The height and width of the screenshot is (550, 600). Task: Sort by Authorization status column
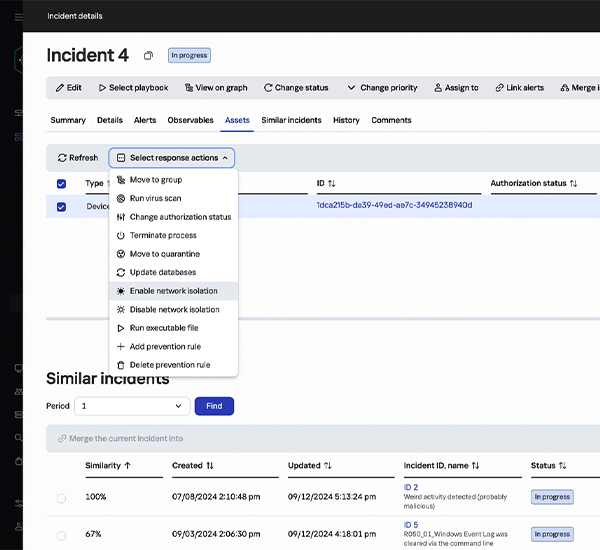573,184
